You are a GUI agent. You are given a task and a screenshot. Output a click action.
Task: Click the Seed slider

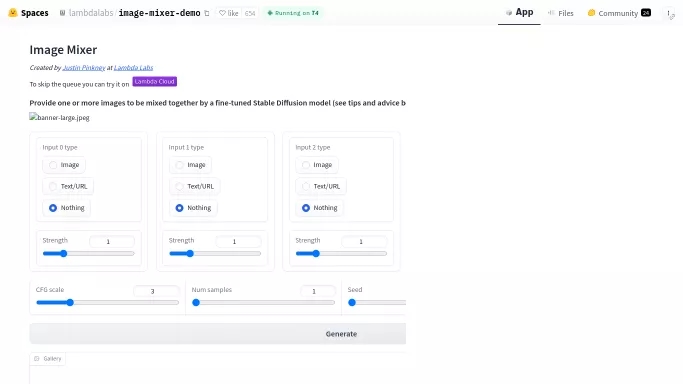click(x=377, y=303)
